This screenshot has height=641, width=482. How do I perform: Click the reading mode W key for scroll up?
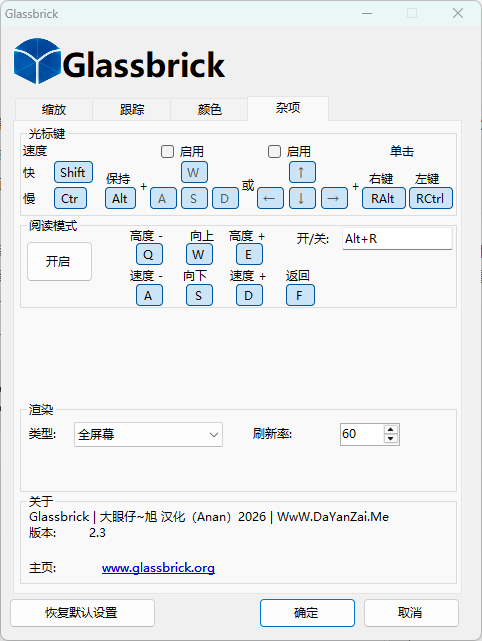(x=199, y=254)
